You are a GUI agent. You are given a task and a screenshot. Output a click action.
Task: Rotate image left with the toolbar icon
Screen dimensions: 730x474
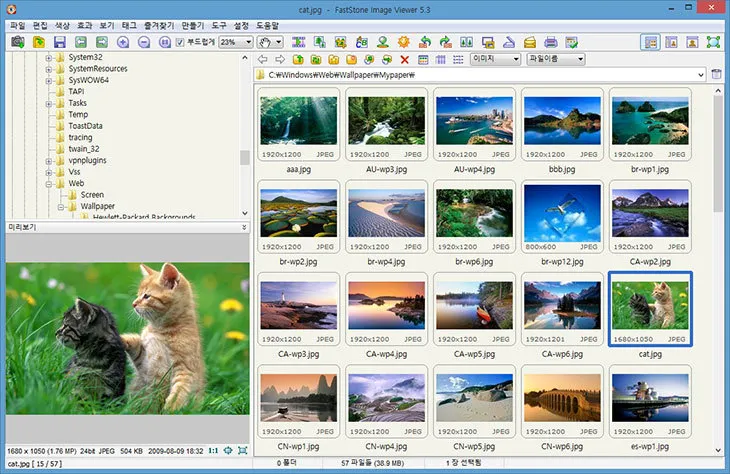pos(425,42)
